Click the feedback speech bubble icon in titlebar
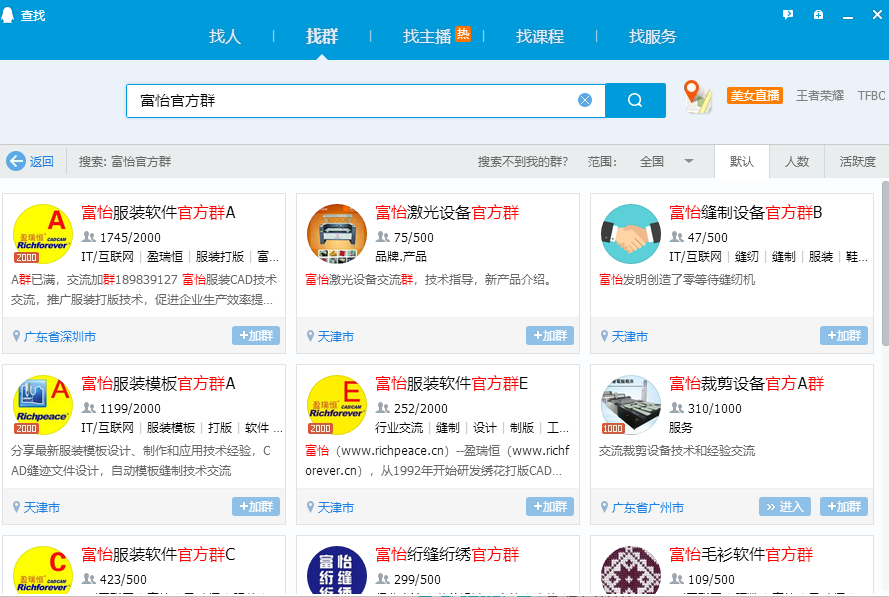889x597 pixels. 788,14
